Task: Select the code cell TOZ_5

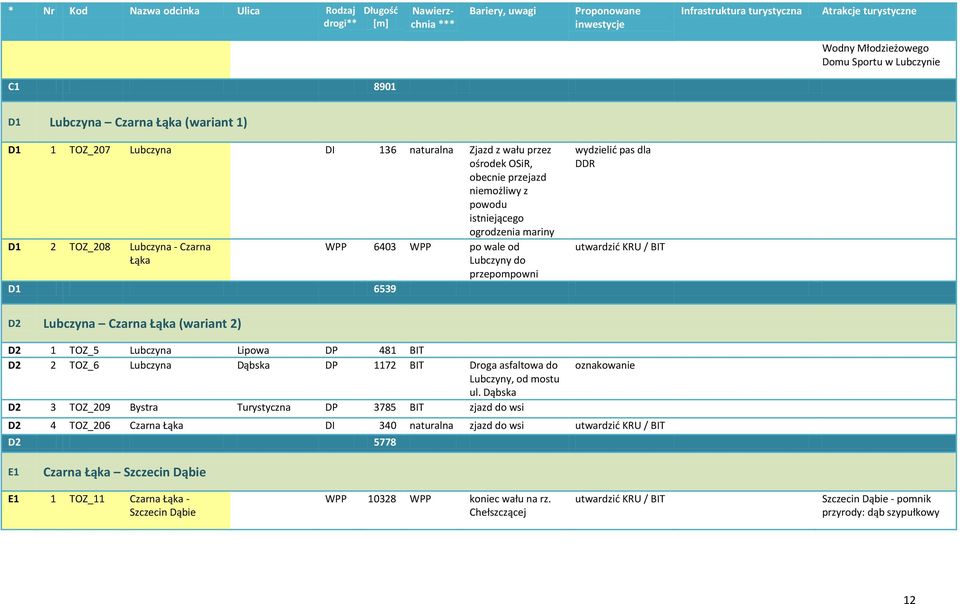Action: pyautogui.click(x=84, y=351)
